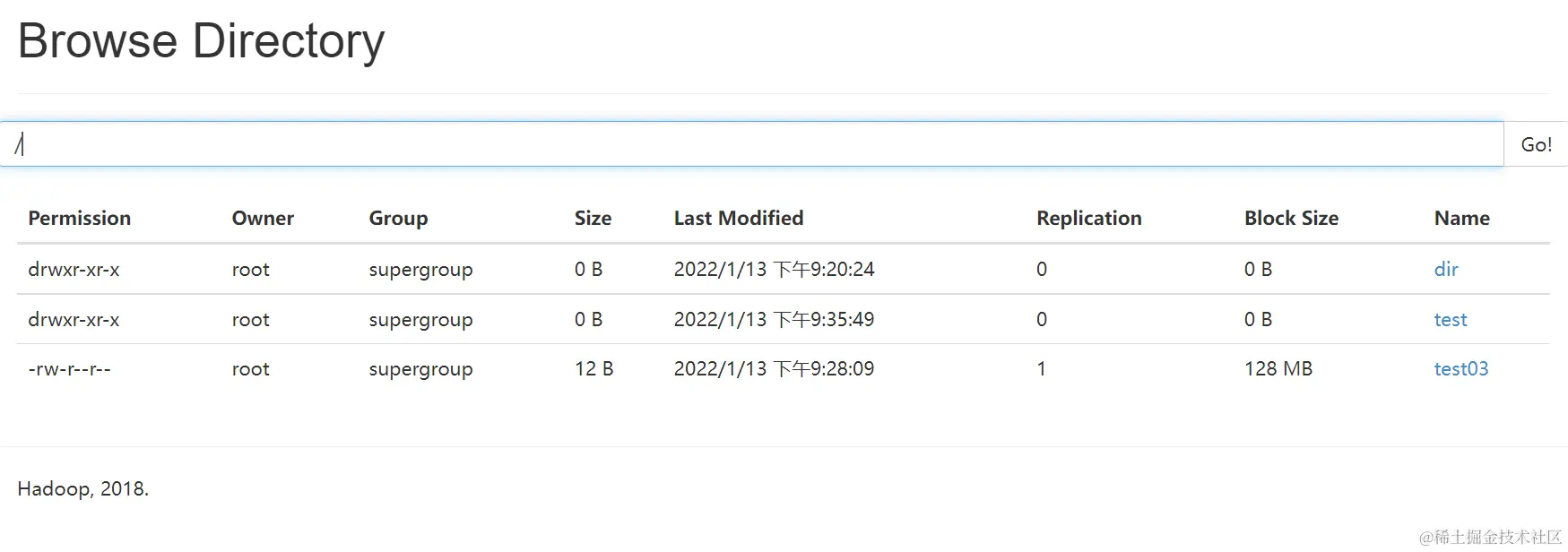Click the Permission column header
The width and height of the screenshot is (1568, 552).
pyautogui.click(x=80, y=218)
